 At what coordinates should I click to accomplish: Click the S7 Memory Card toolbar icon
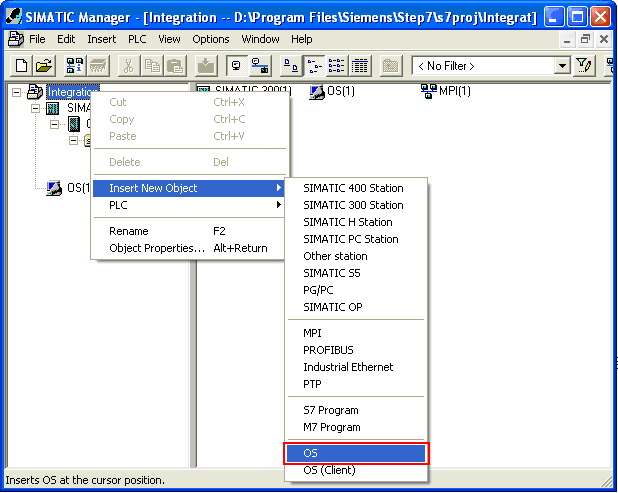[x=98, y=65]
